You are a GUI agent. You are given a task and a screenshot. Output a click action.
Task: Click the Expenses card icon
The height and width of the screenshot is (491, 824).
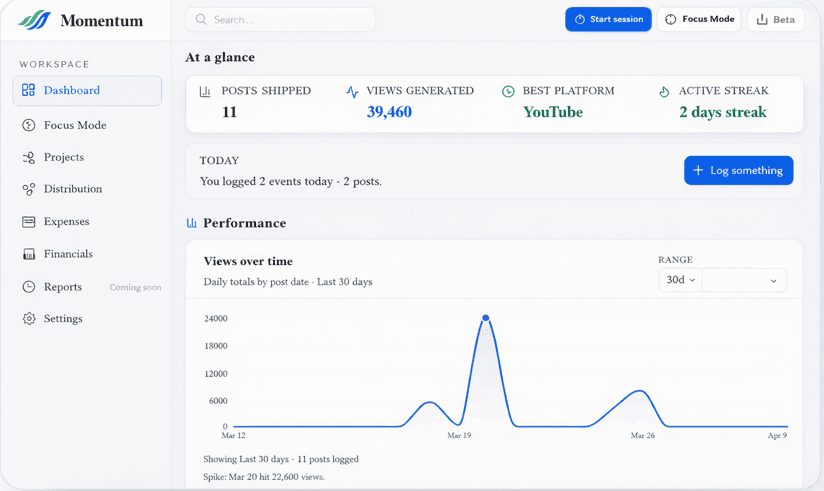[x=29, y=222]
